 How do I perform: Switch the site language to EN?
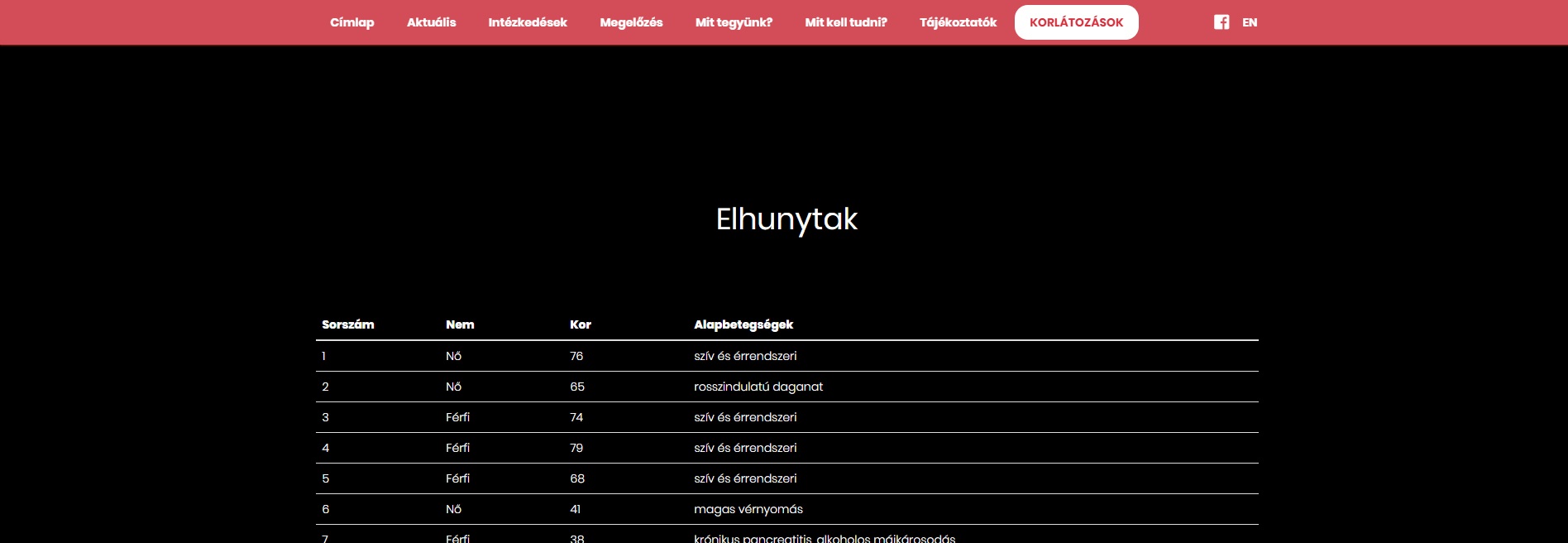pos(1250,22)
